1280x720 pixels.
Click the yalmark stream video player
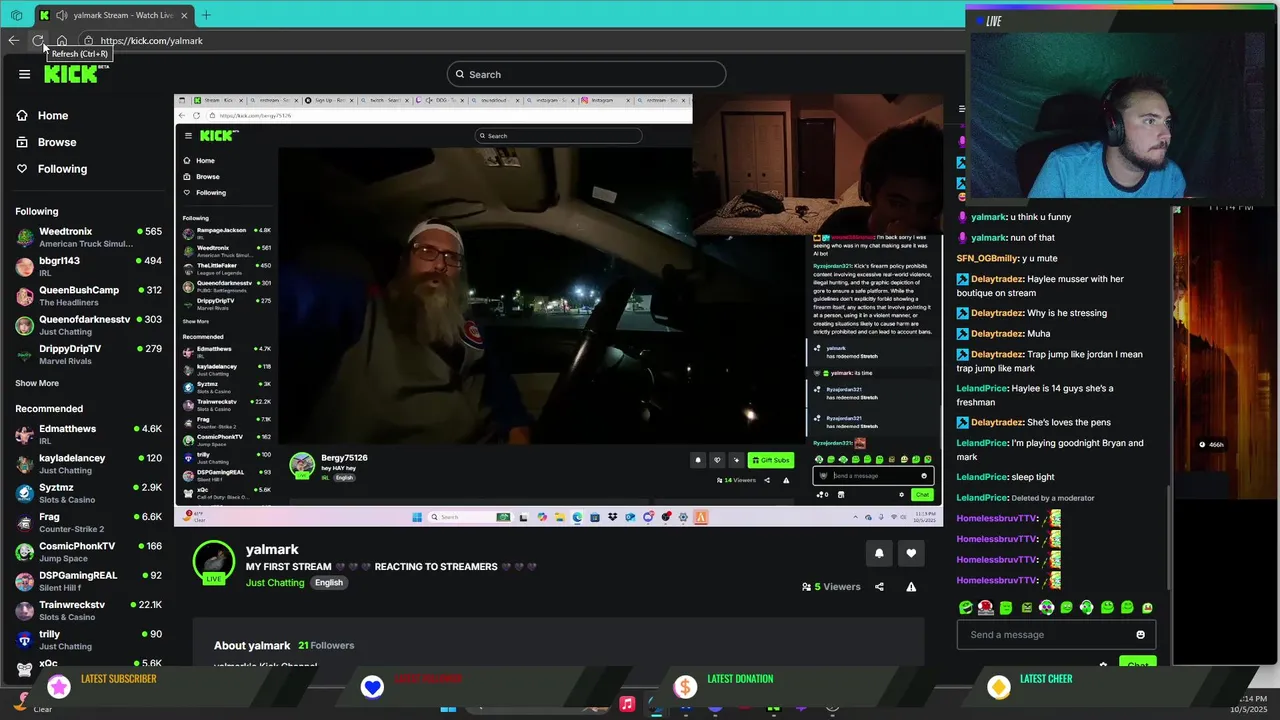(558, 310)
